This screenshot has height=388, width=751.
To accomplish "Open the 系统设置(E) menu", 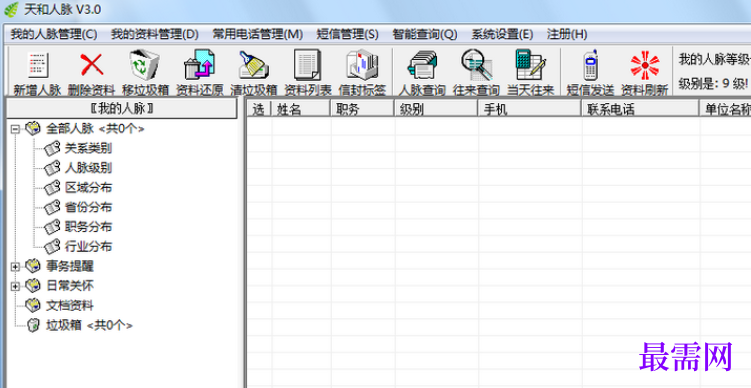I will point(502,34).
